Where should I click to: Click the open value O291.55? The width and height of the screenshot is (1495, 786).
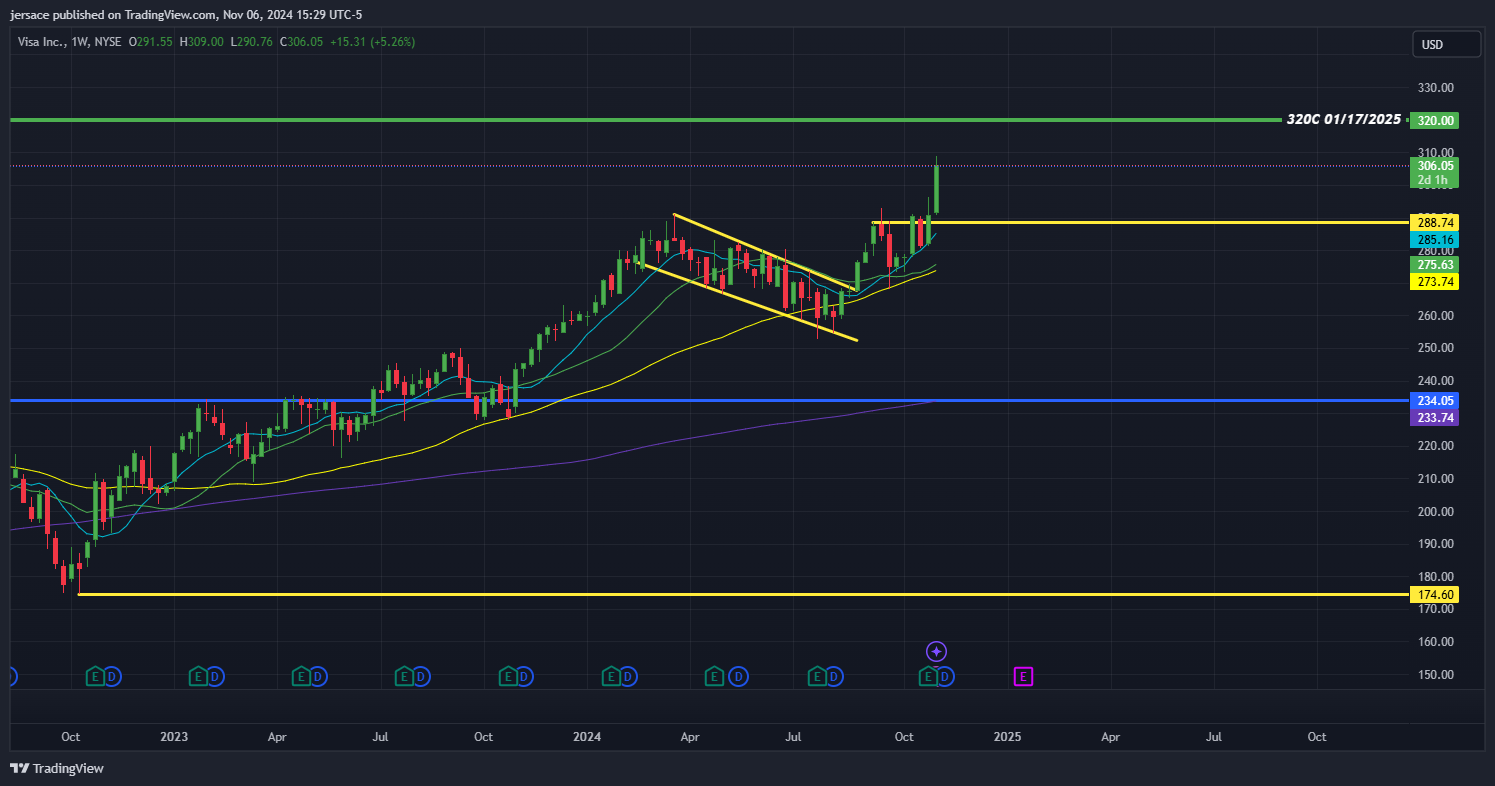150,42
